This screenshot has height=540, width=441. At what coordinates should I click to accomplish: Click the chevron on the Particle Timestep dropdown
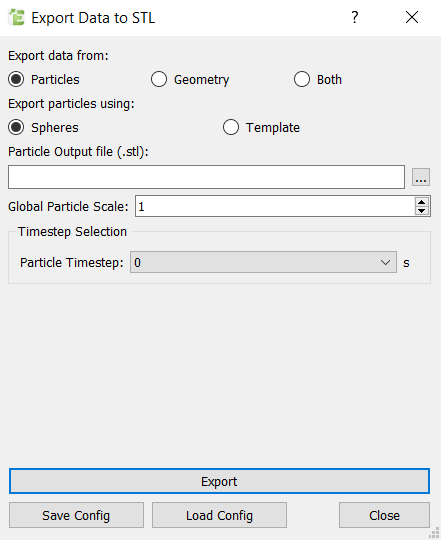coord(386,262)
